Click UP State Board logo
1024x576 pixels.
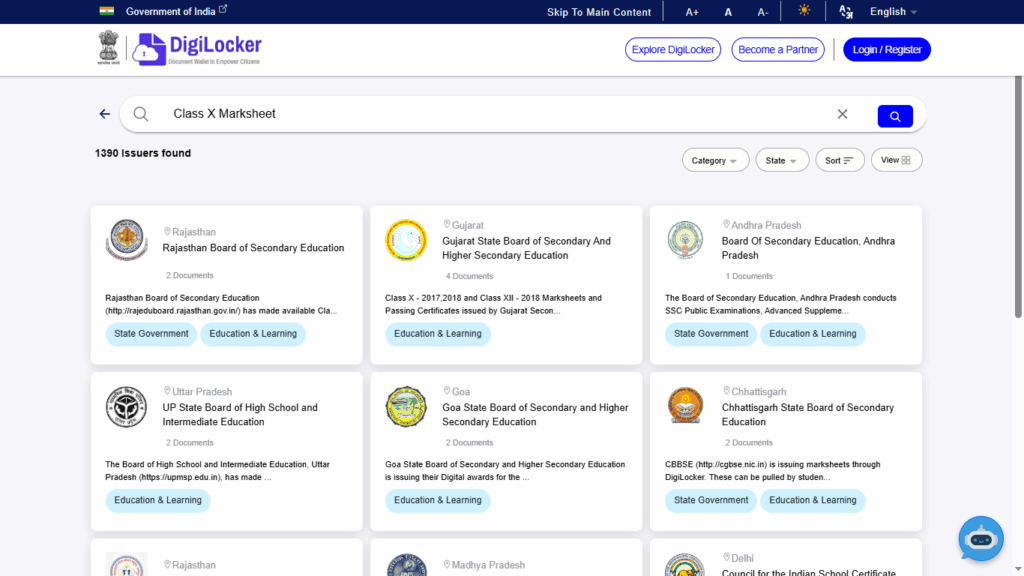click(x=127, y=406)
